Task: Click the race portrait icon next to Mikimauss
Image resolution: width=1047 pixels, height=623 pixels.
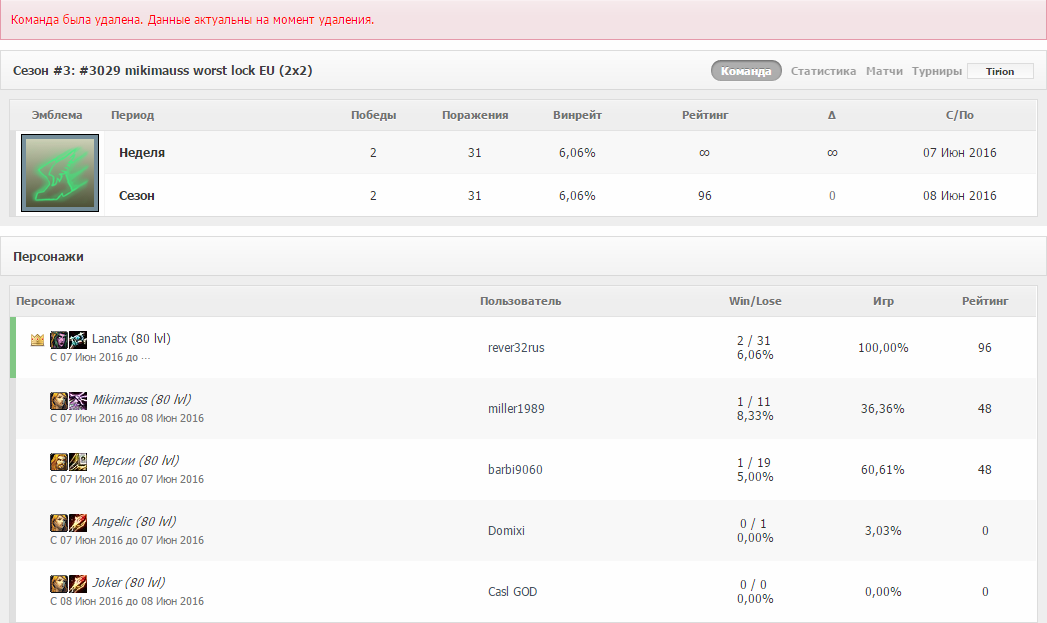Action: point(59,401)
